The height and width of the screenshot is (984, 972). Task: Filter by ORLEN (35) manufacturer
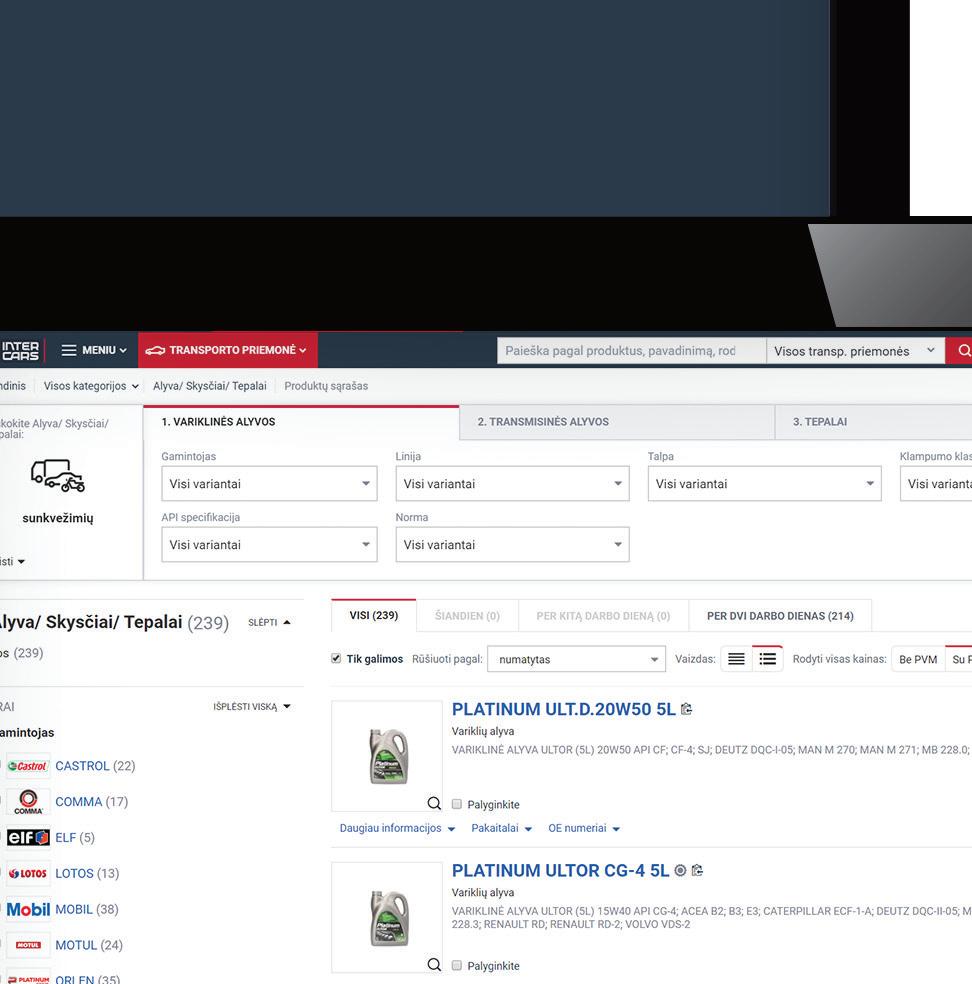(87, 979)
